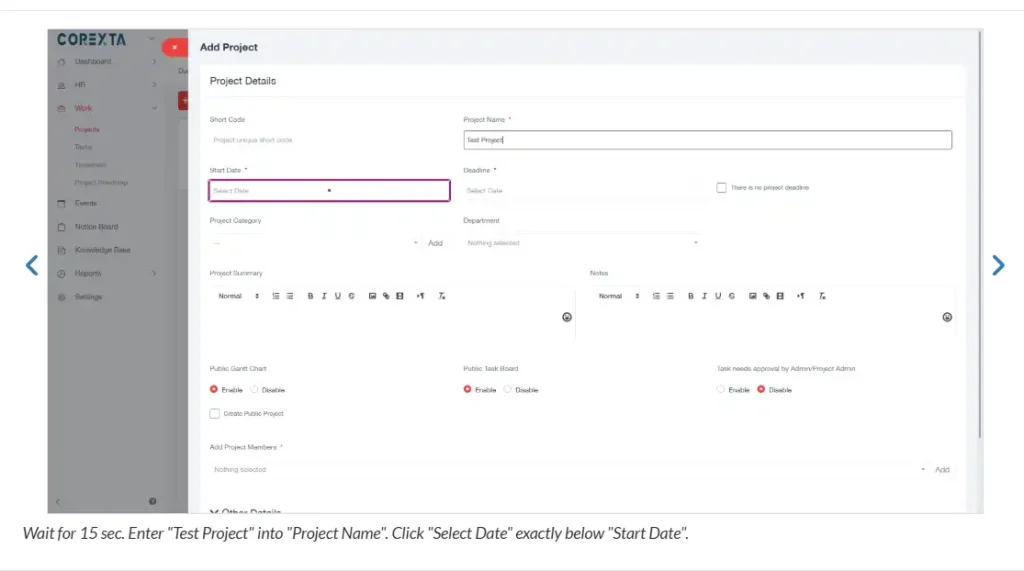This screenshot has width=1024, height=571.
Task: Tick the Create Public Project checkbox
Action: coord(214,414)
